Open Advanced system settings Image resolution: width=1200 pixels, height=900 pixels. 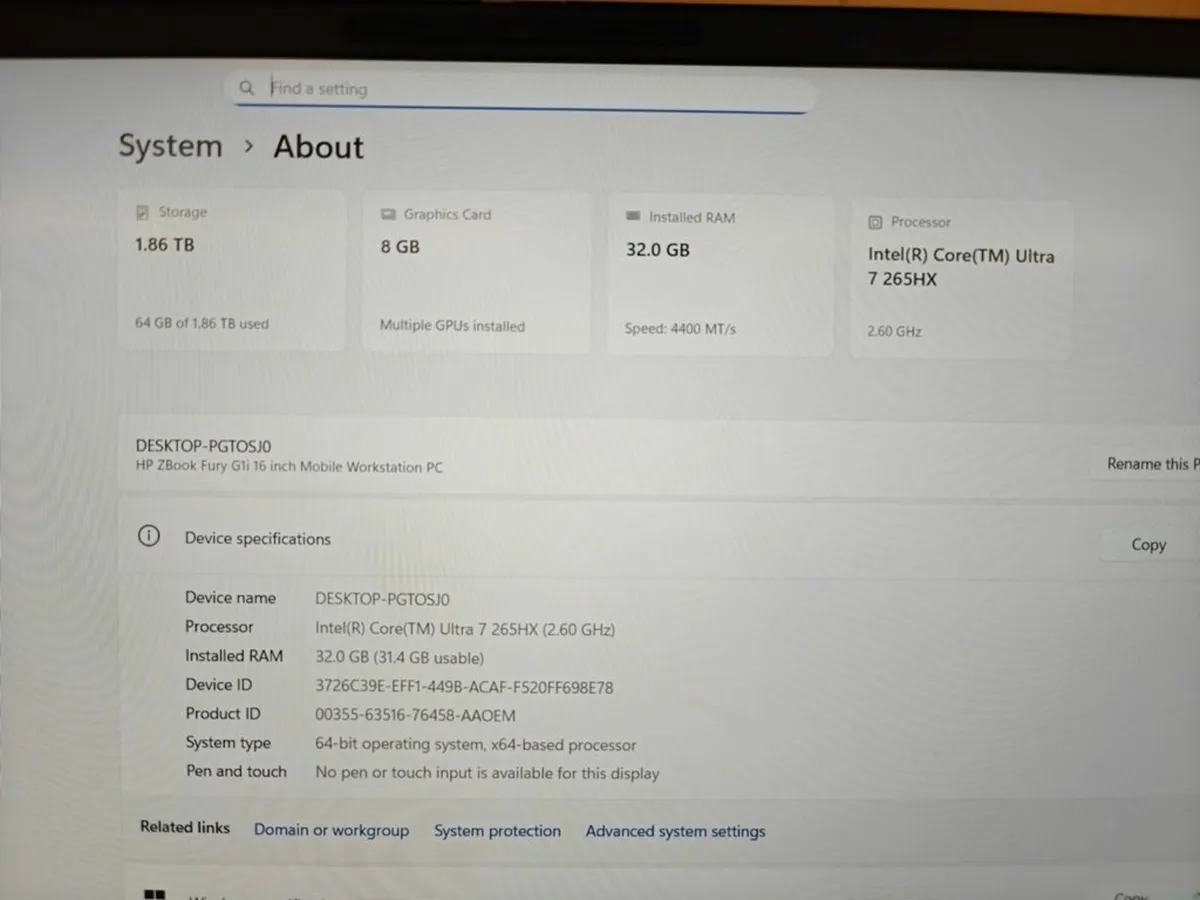tap(675, 830)
